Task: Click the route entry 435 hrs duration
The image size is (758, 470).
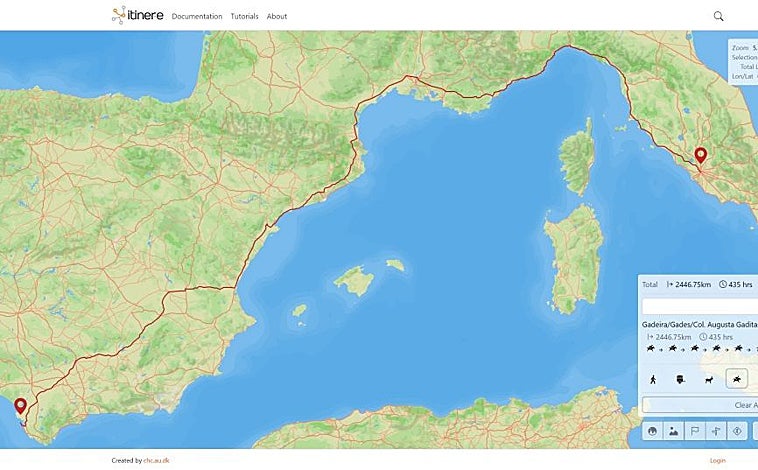Action: pyautogui.click(x=721, y=337)
